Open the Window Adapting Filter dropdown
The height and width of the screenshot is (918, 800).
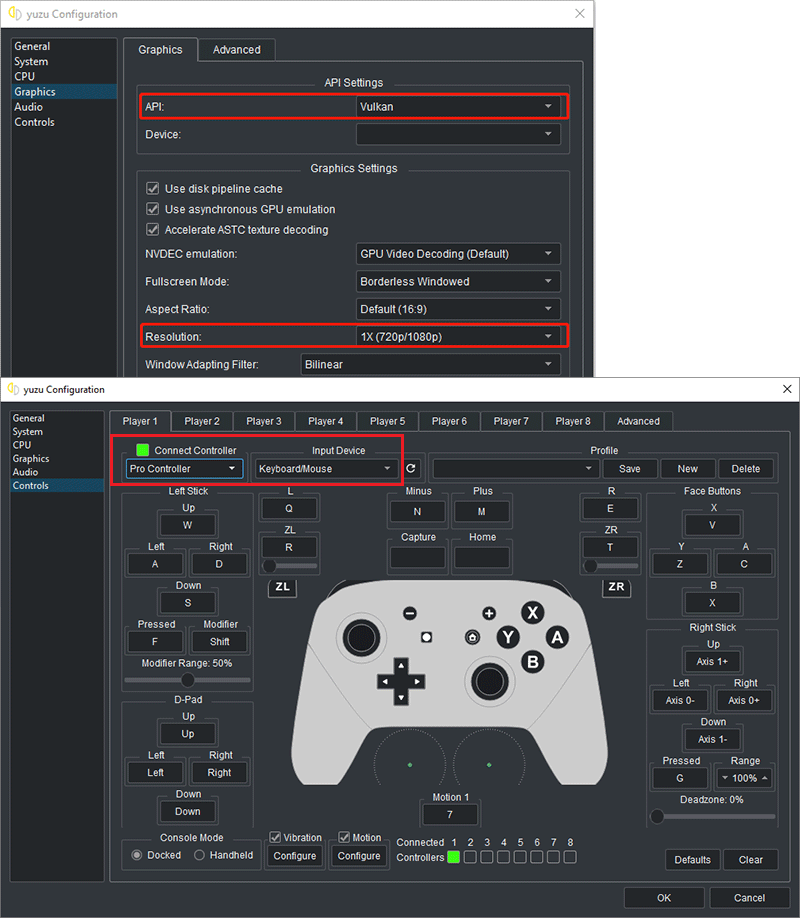pos(430,364)
